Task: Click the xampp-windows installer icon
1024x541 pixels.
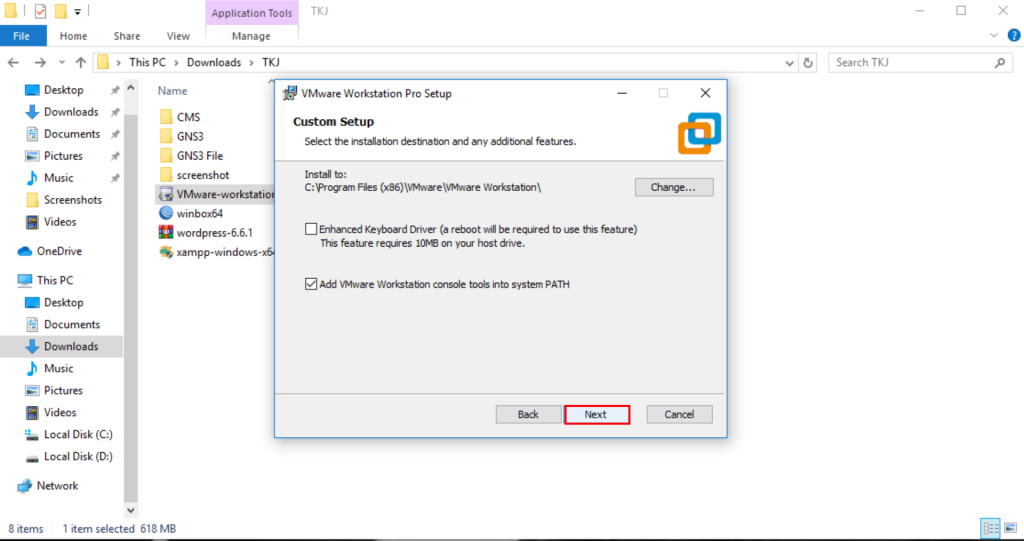Action: (x=167, y=252)
